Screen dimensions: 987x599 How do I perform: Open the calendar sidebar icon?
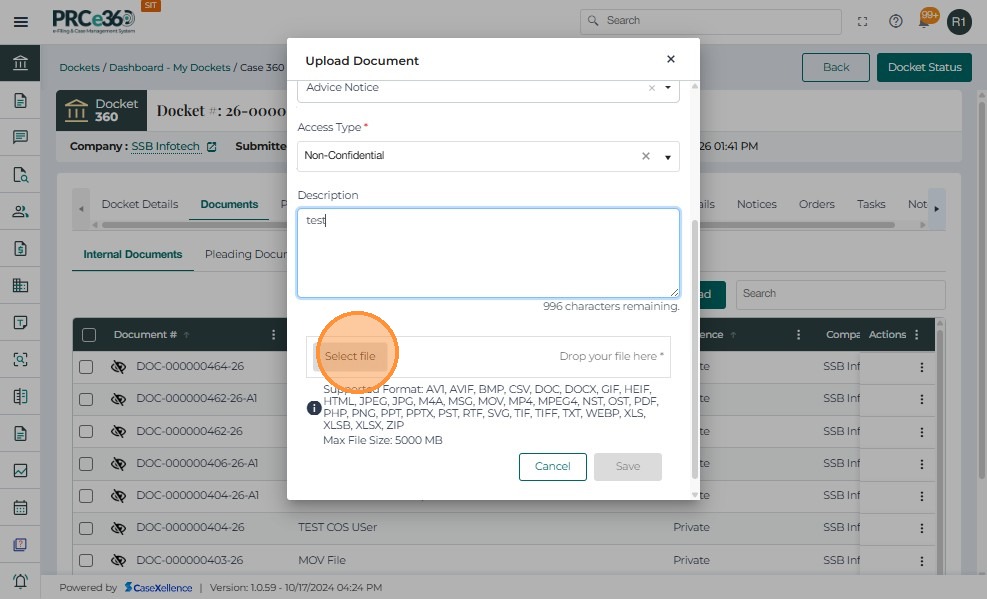(20, 507)
